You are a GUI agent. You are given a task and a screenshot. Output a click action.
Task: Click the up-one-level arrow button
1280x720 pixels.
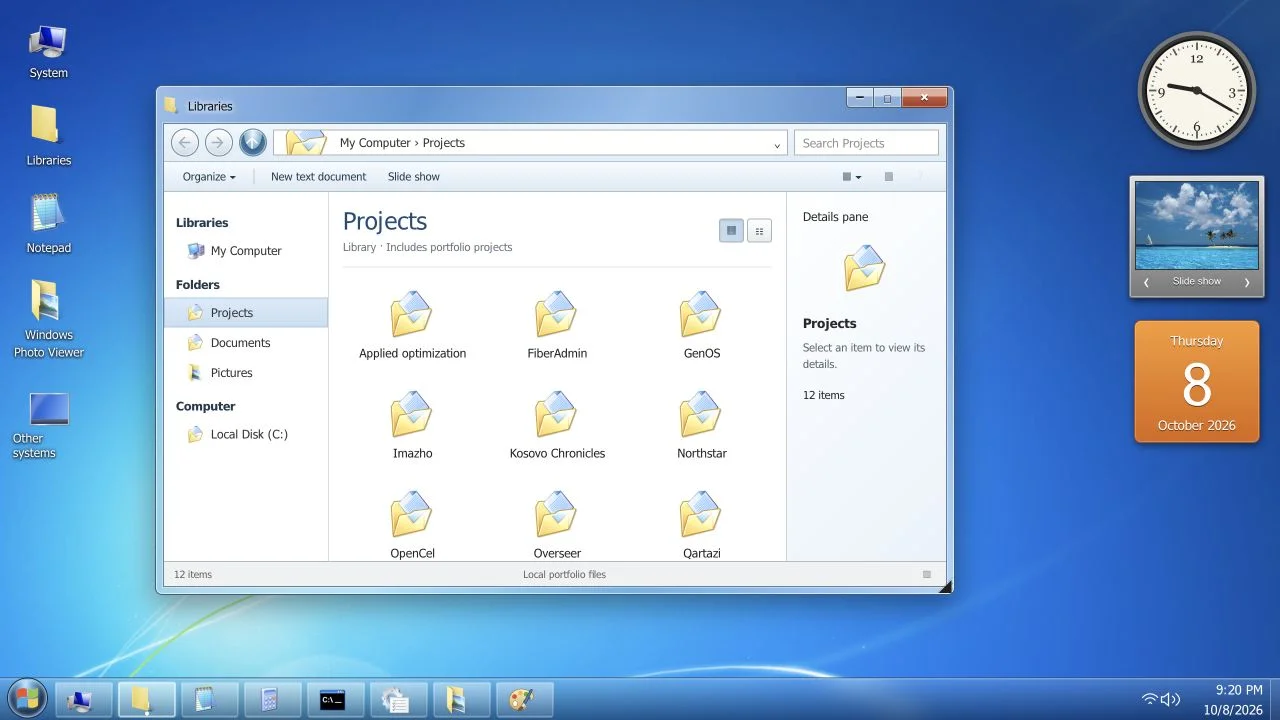click(252, 143)
